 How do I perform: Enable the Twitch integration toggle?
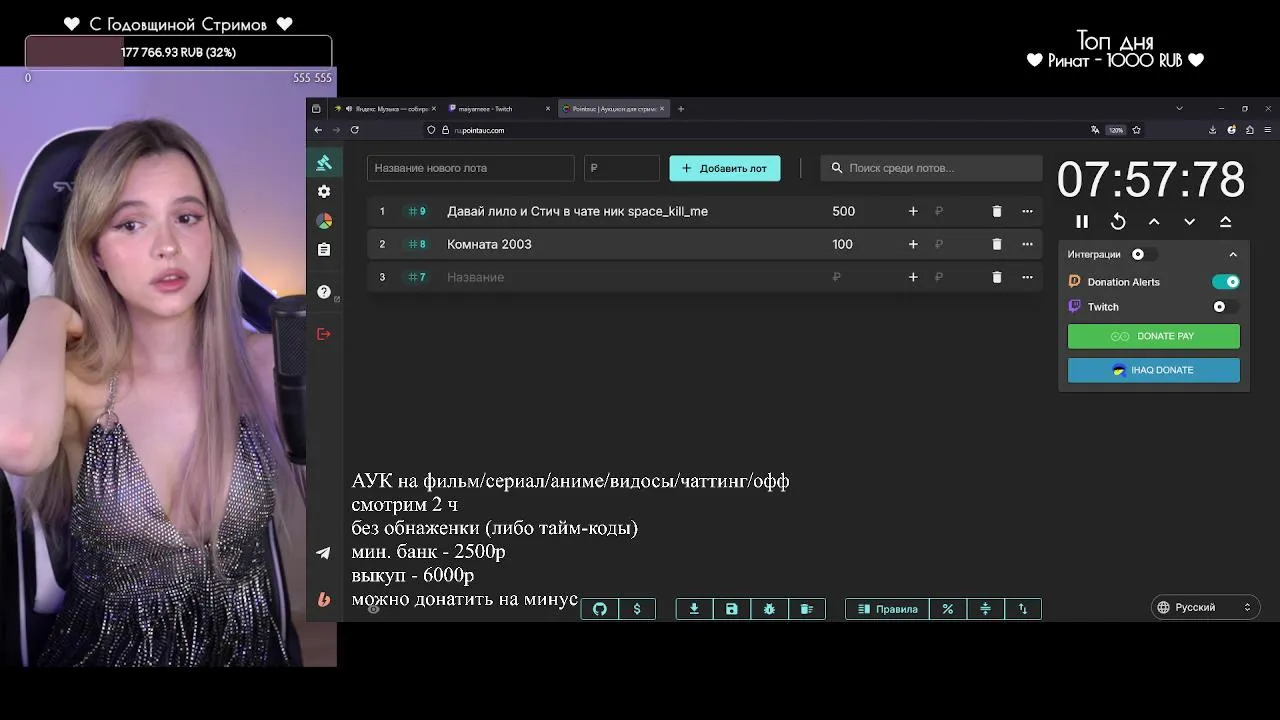1224,307
